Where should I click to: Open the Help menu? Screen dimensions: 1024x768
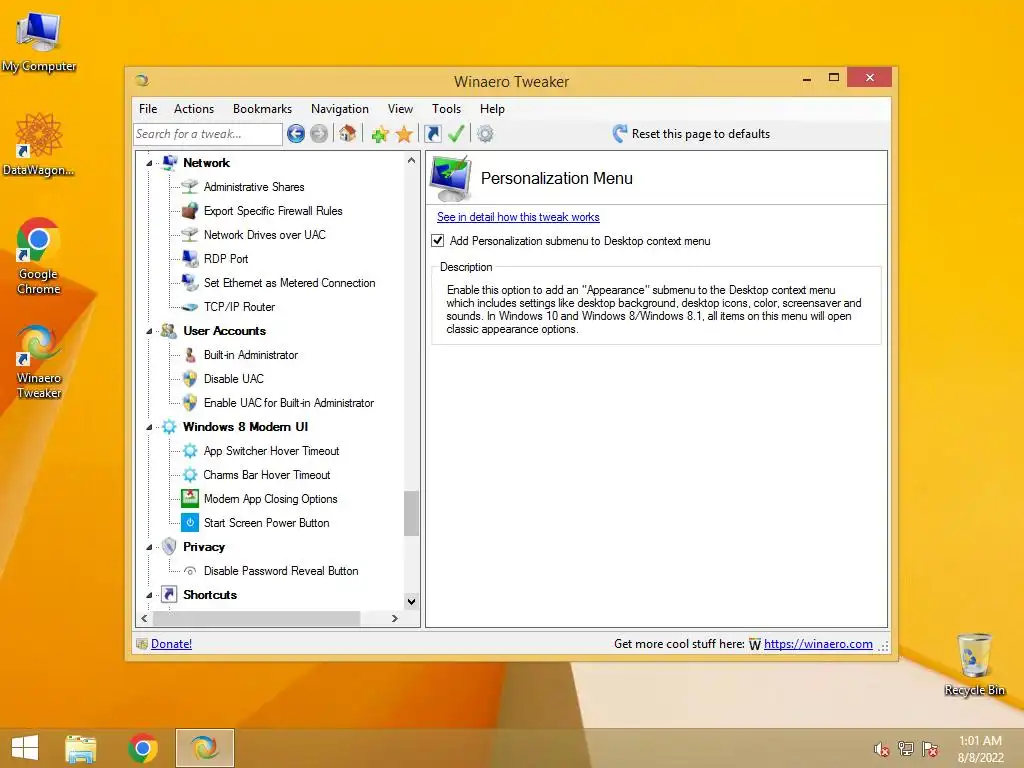[492, 109]
